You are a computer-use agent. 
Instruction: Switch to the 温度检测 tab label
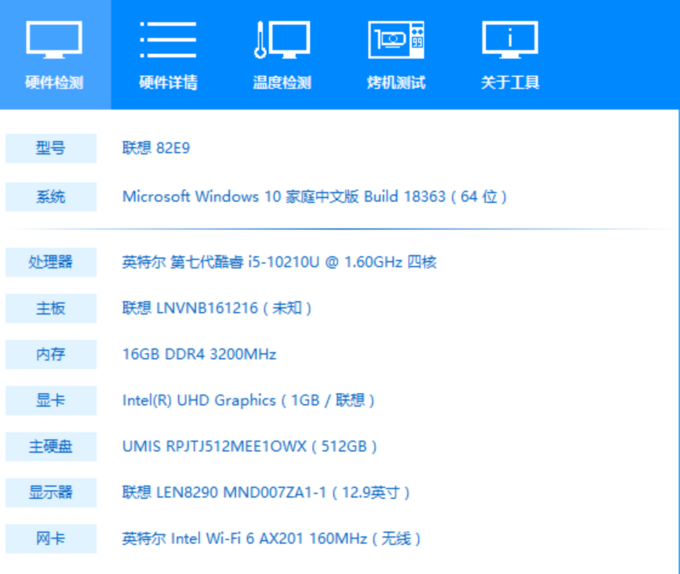coord(282,82)
